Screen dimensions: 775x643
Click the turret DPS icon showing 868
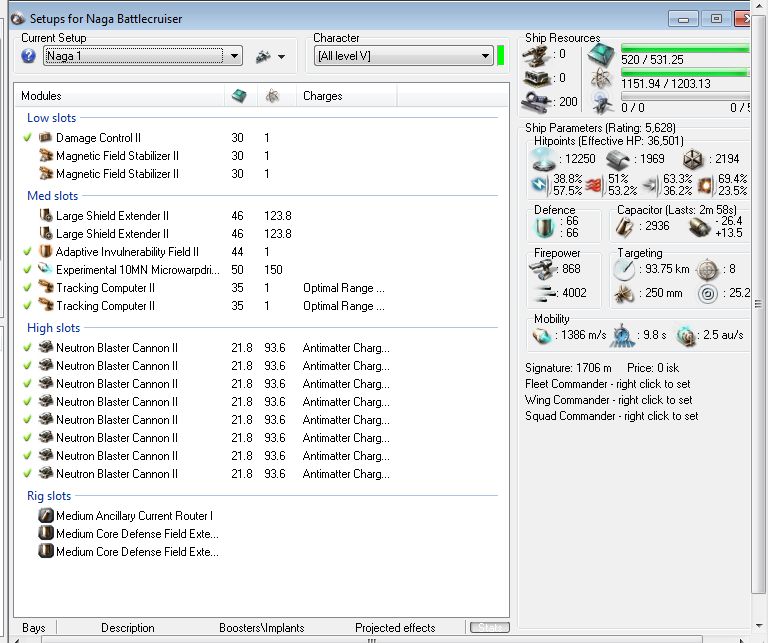click(543, 269)
